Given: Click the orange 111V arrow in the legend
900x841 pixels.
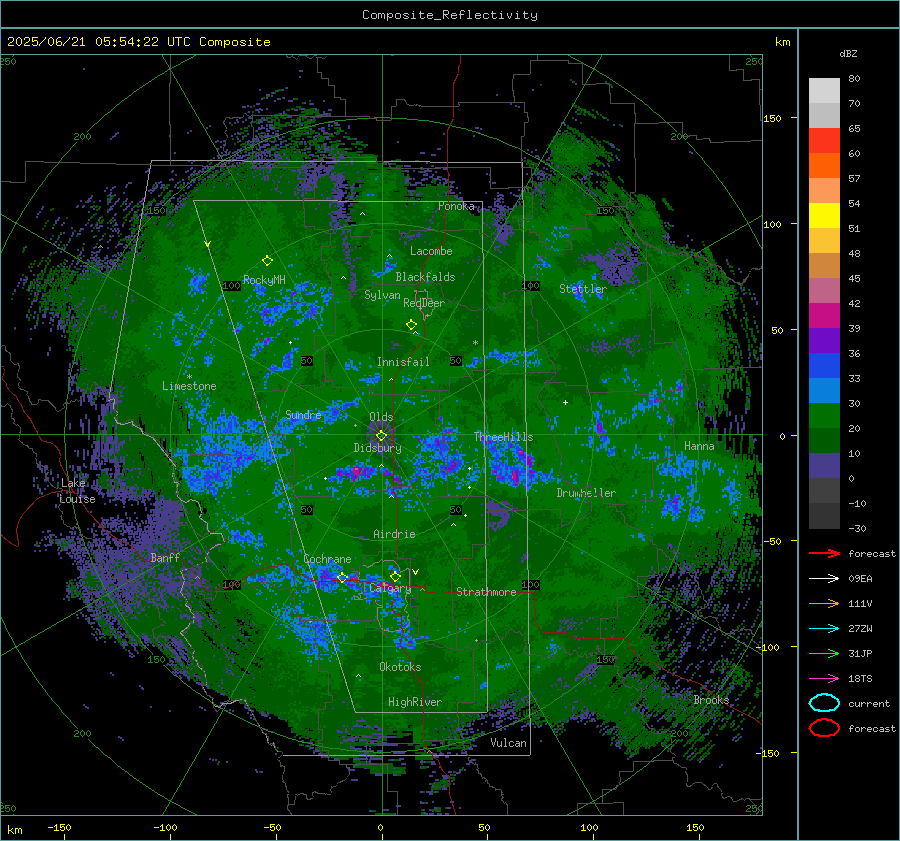Looking at the screenshot, I should click(x=824, y=603).
